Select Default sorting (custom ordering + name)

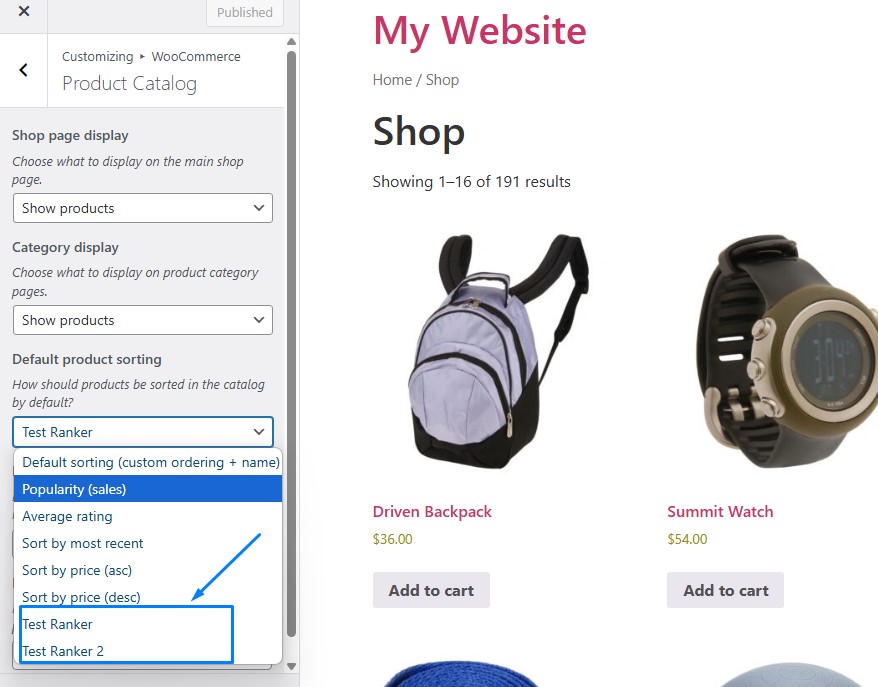coord(148,462)
